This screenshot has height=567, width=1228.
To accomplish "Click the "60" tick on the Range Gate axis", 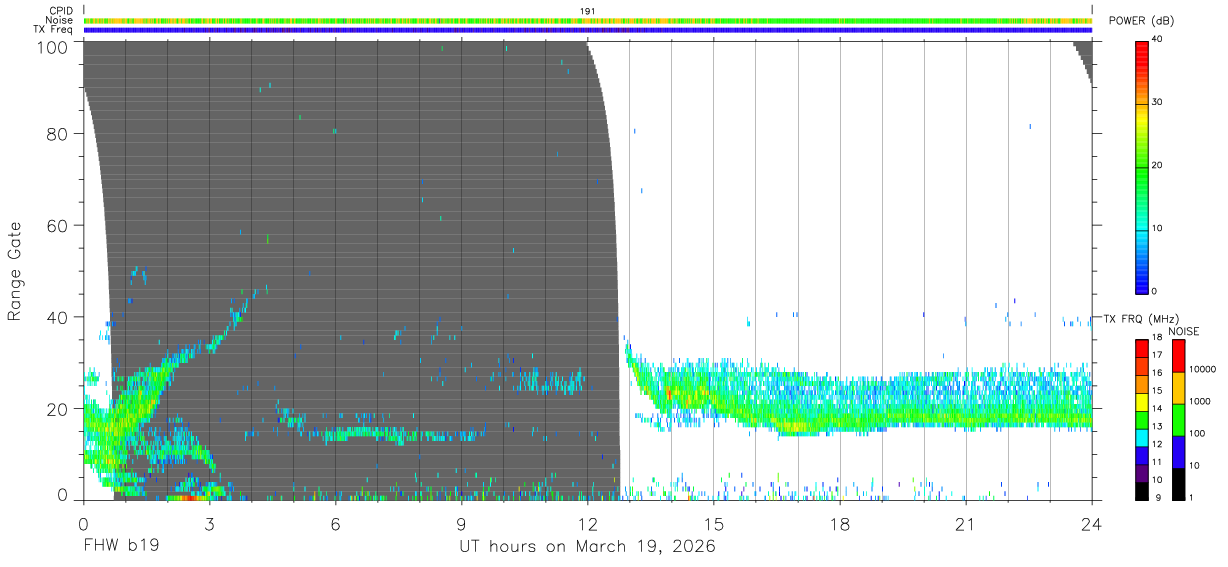I will pos(57,225).
